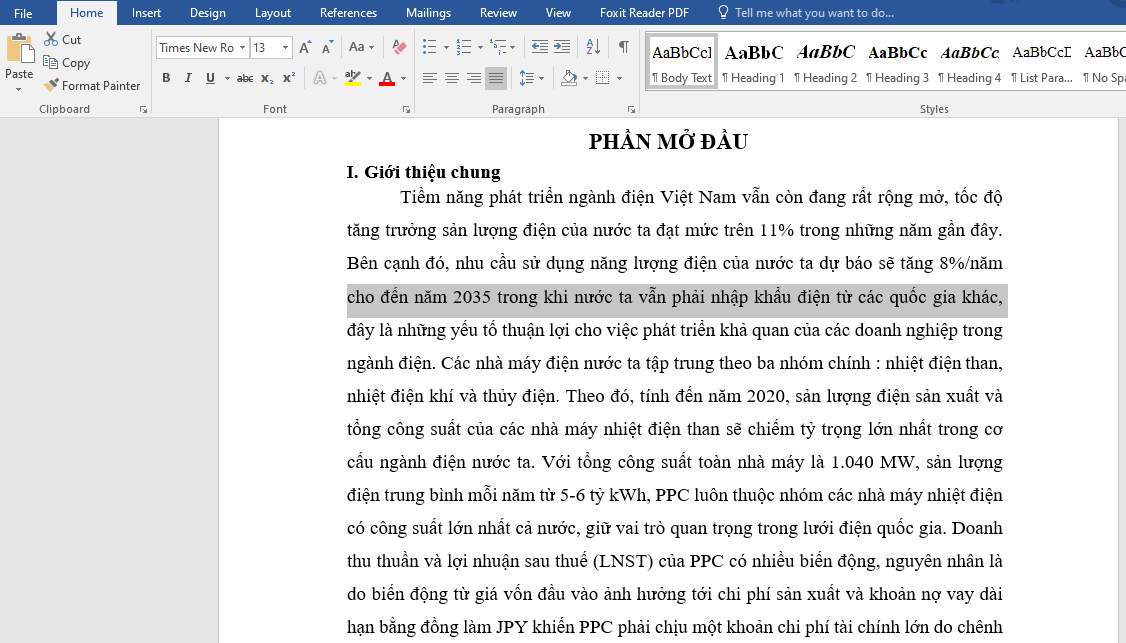This screenshot has height=643, width=1126.
Task: Decrease paragraph indent
Action: click(539, 47)
